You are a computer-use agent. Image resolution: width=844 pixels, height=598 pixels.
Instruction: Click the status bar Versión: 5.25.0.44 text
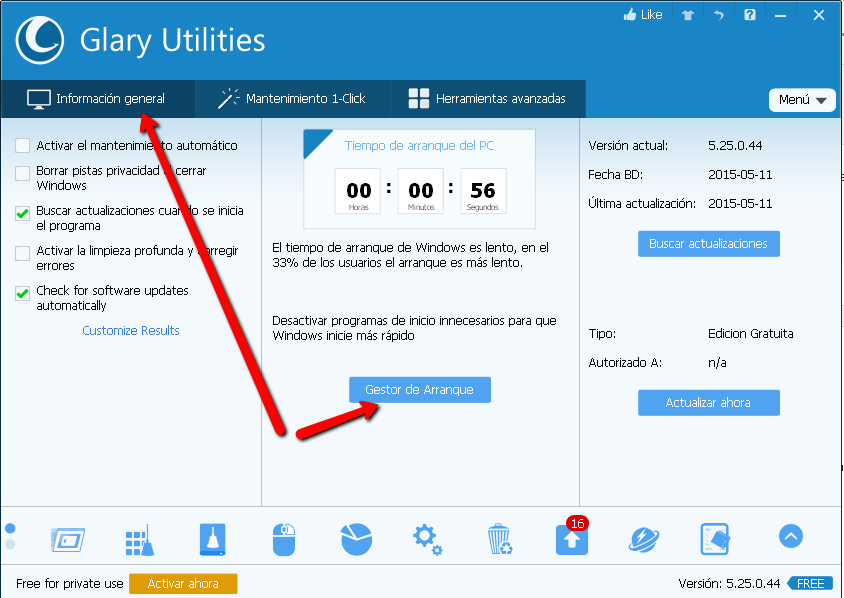click(x=729, y=584)
